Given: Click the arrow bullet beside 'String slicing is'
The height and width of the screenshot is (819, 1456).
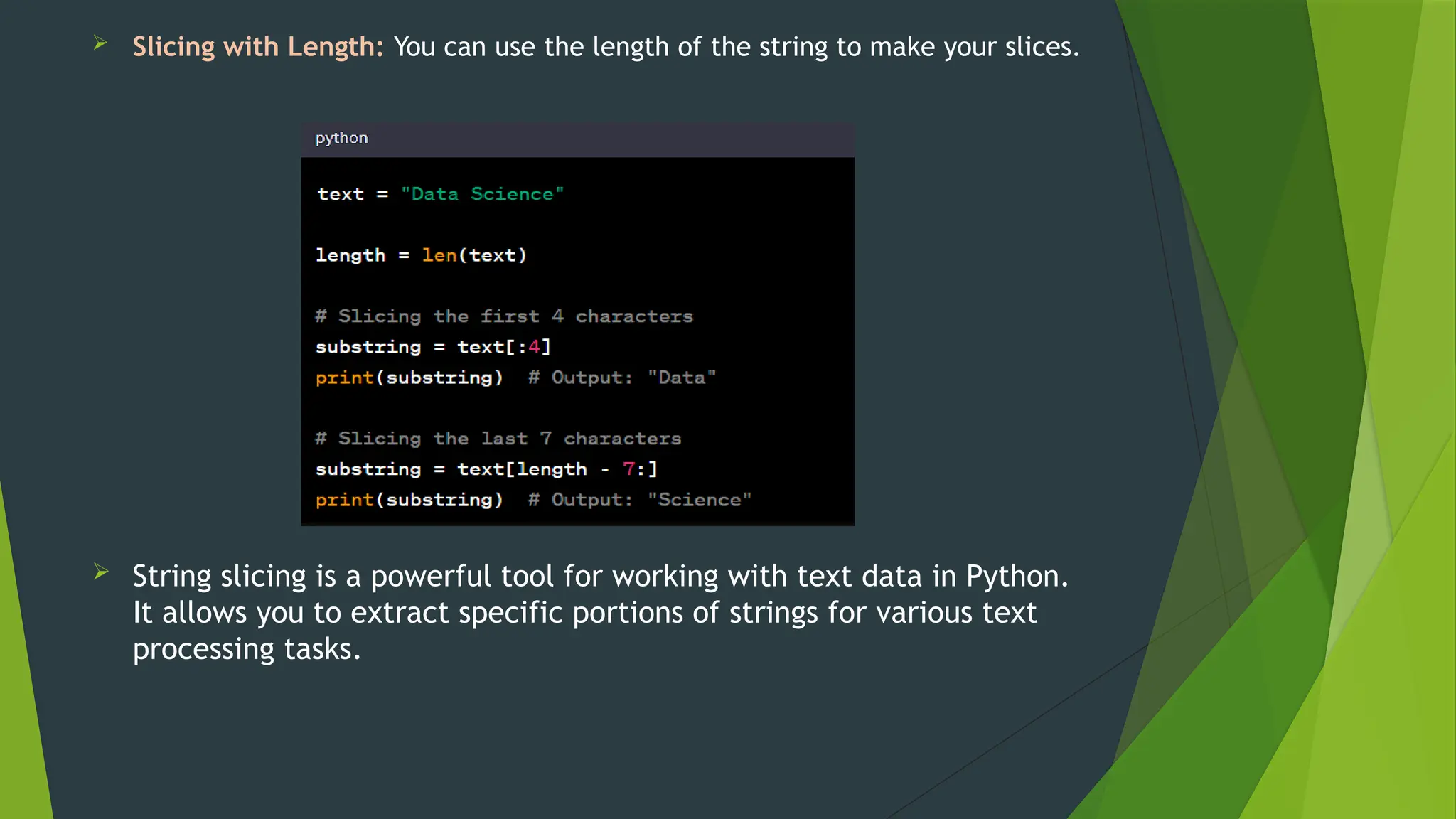Looking at the screenshot, I should [x=100, y=572].
